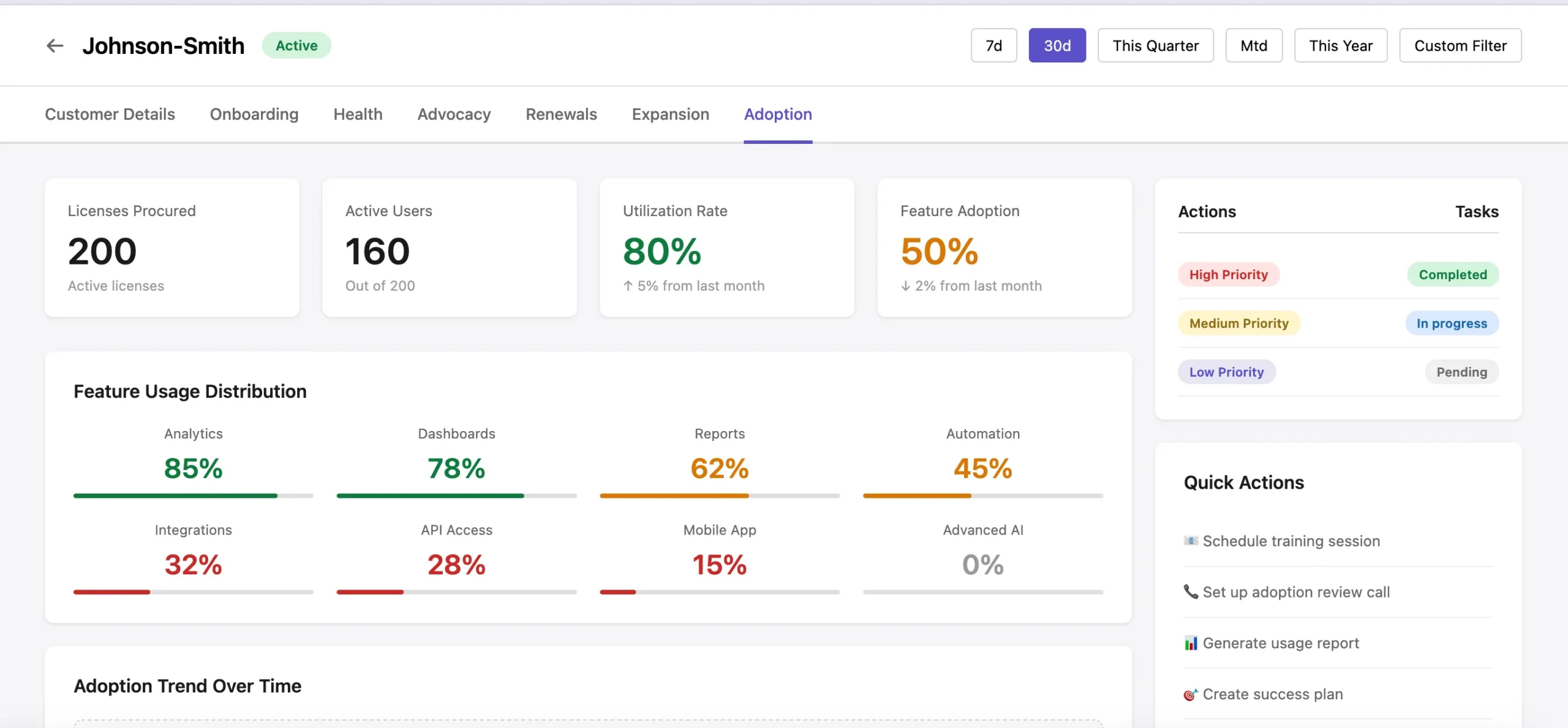Select the In progress task status
This screenshot has width=1568, height=728.
coord(1452,323)
